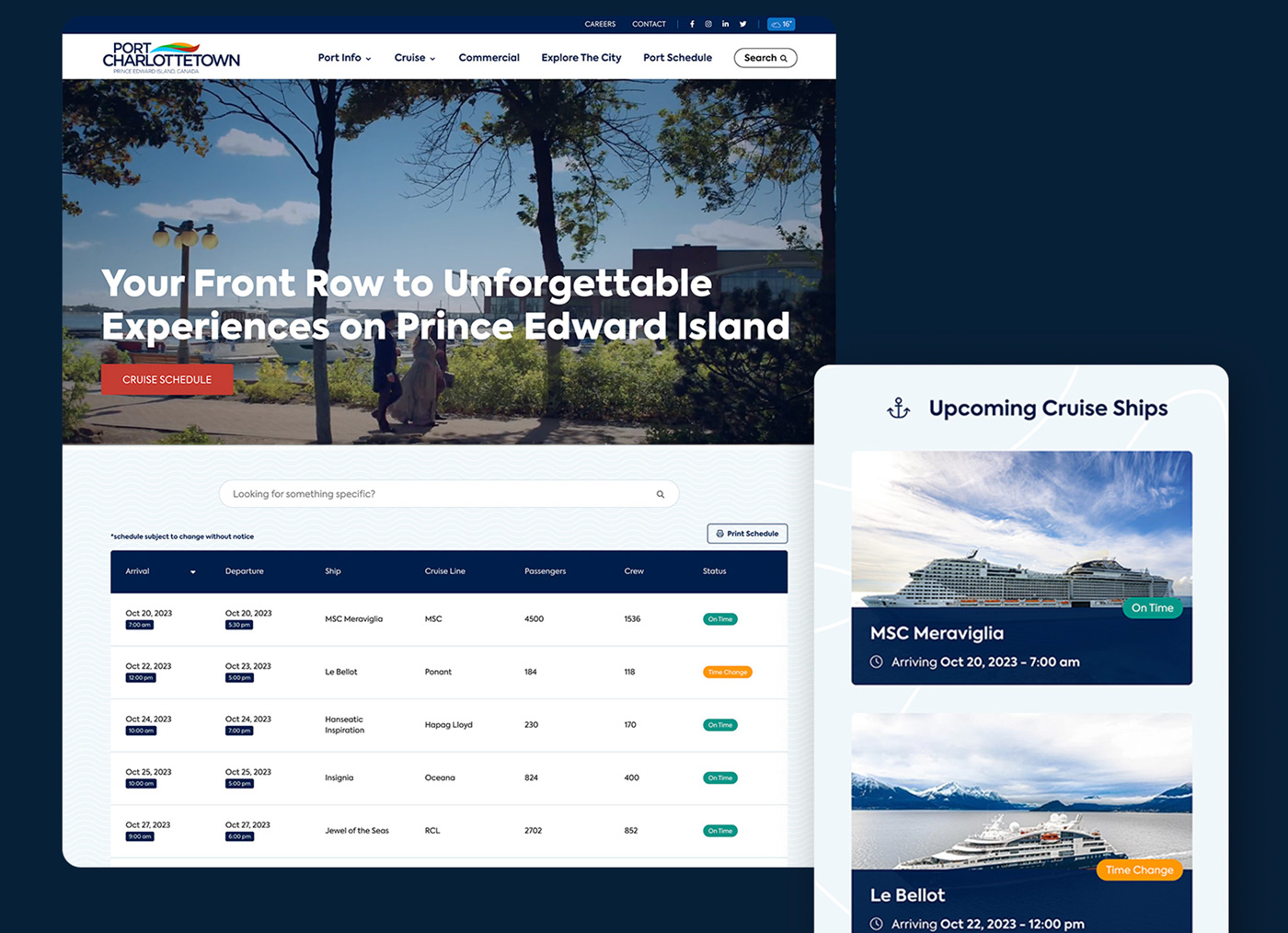The width and height of the screenshot is (1288, 933).
Task: Open the LinkedIn social icon
Action: 725,24
